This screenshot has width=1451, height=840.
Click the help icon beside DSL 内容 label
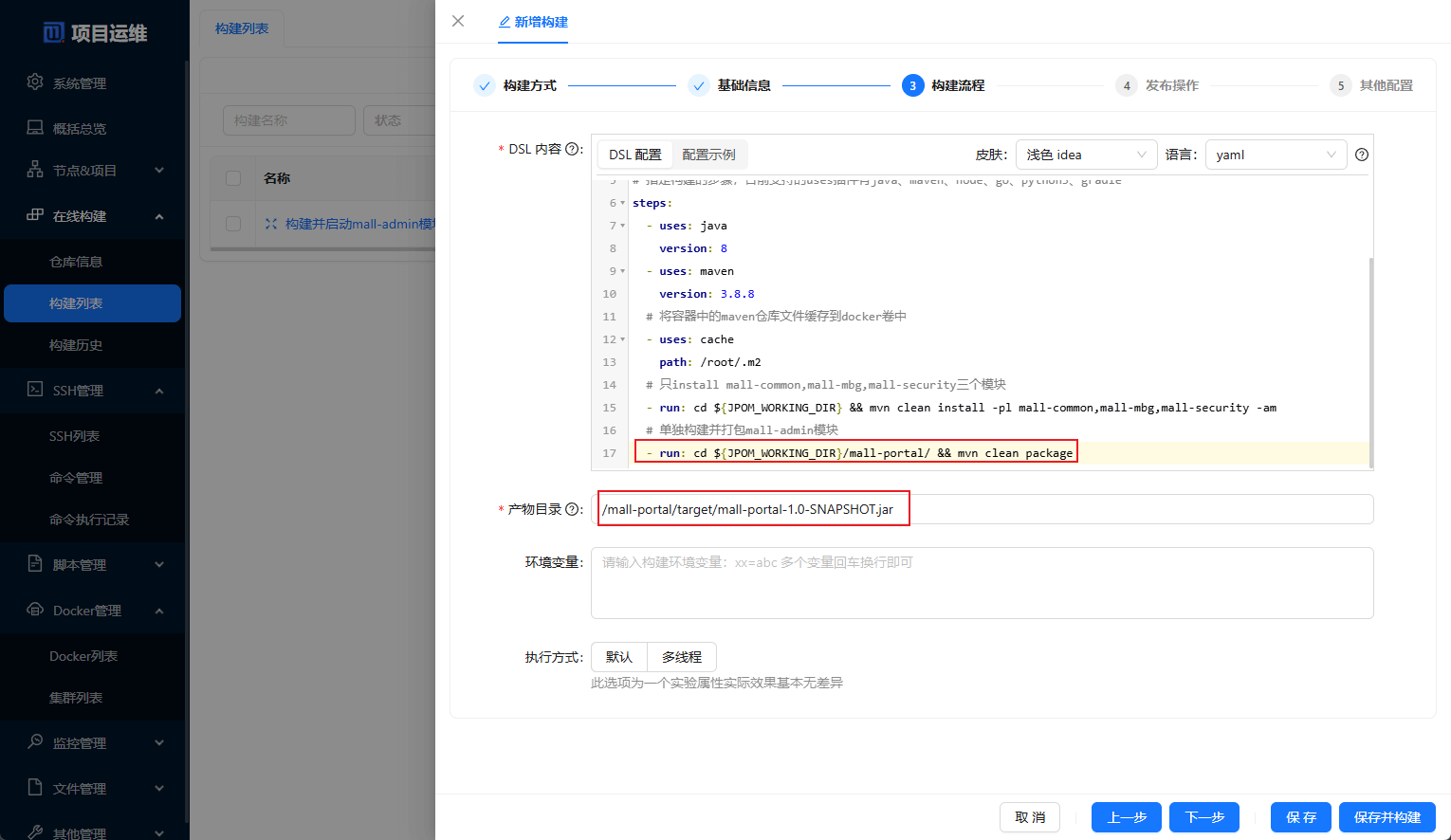[573, 149]
